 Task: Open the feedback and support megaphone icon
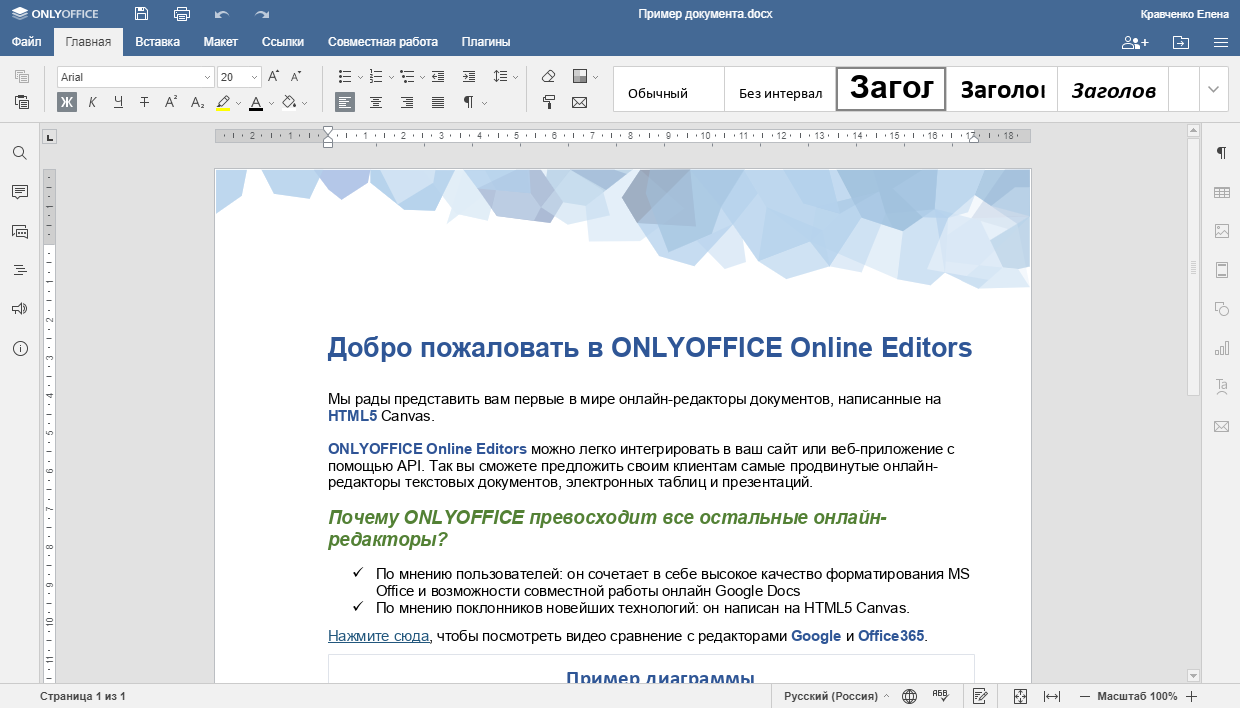point(20,309)
